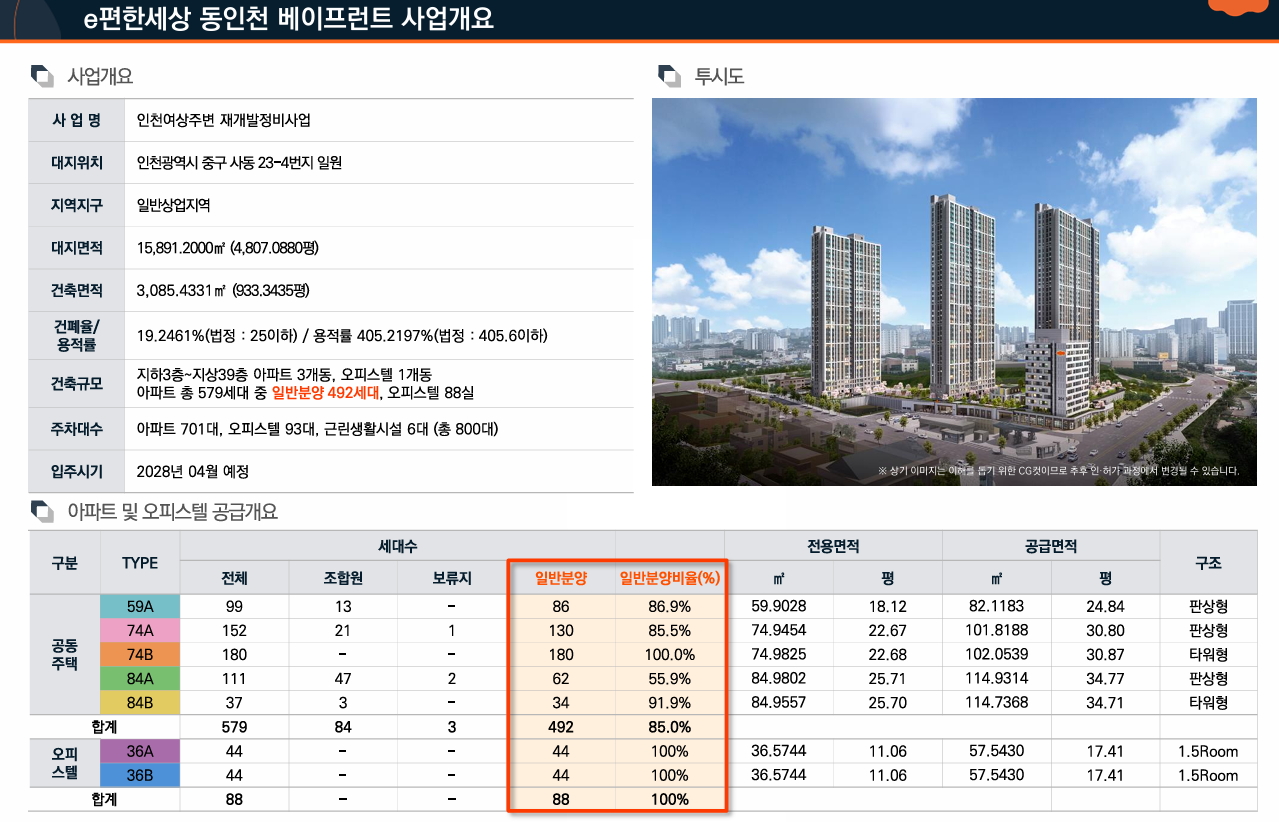Image resolution: width=1279 pixels, height=822 pixels.
Task: Click the 지역지구 row label
Action: coord(77,205)
